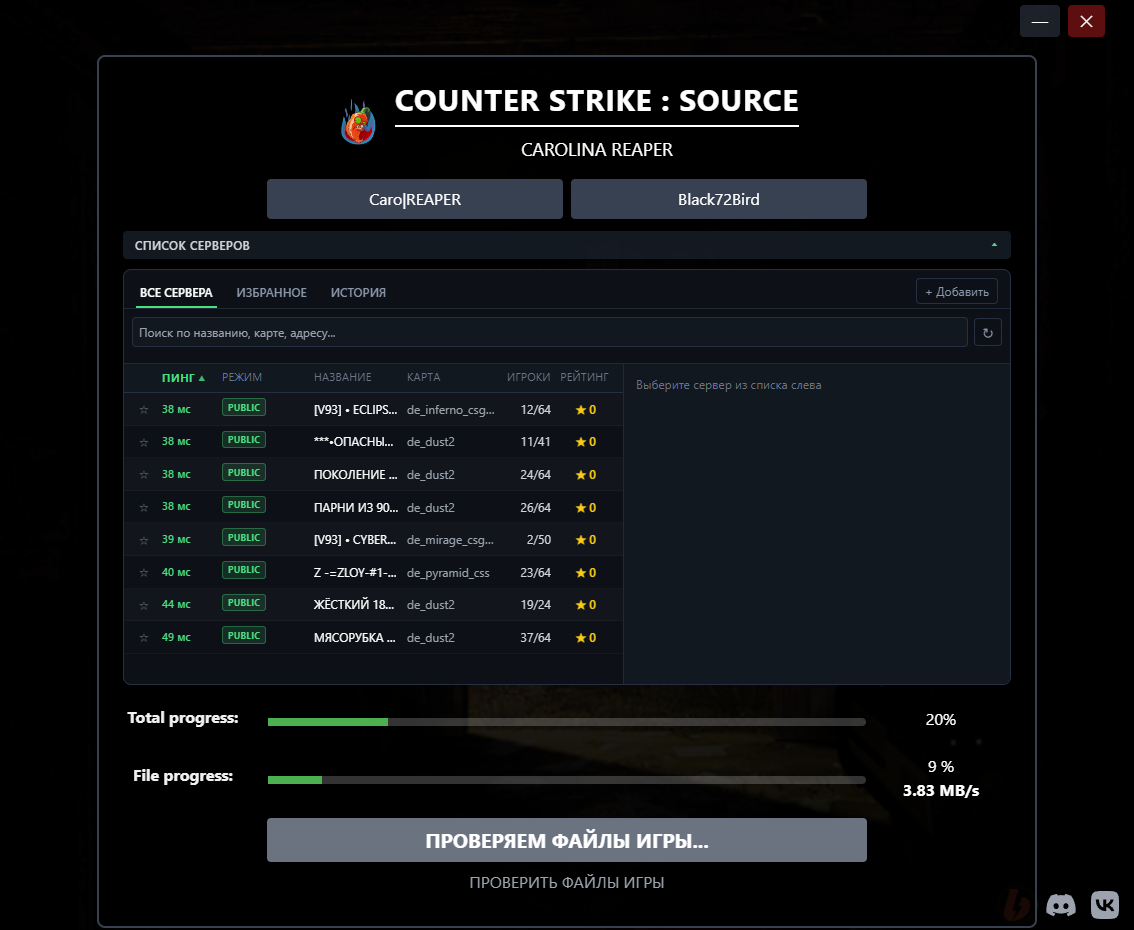Minimize the launcher window
1134x930 pixels.
pyautogui.click(x=1039, y=21)
